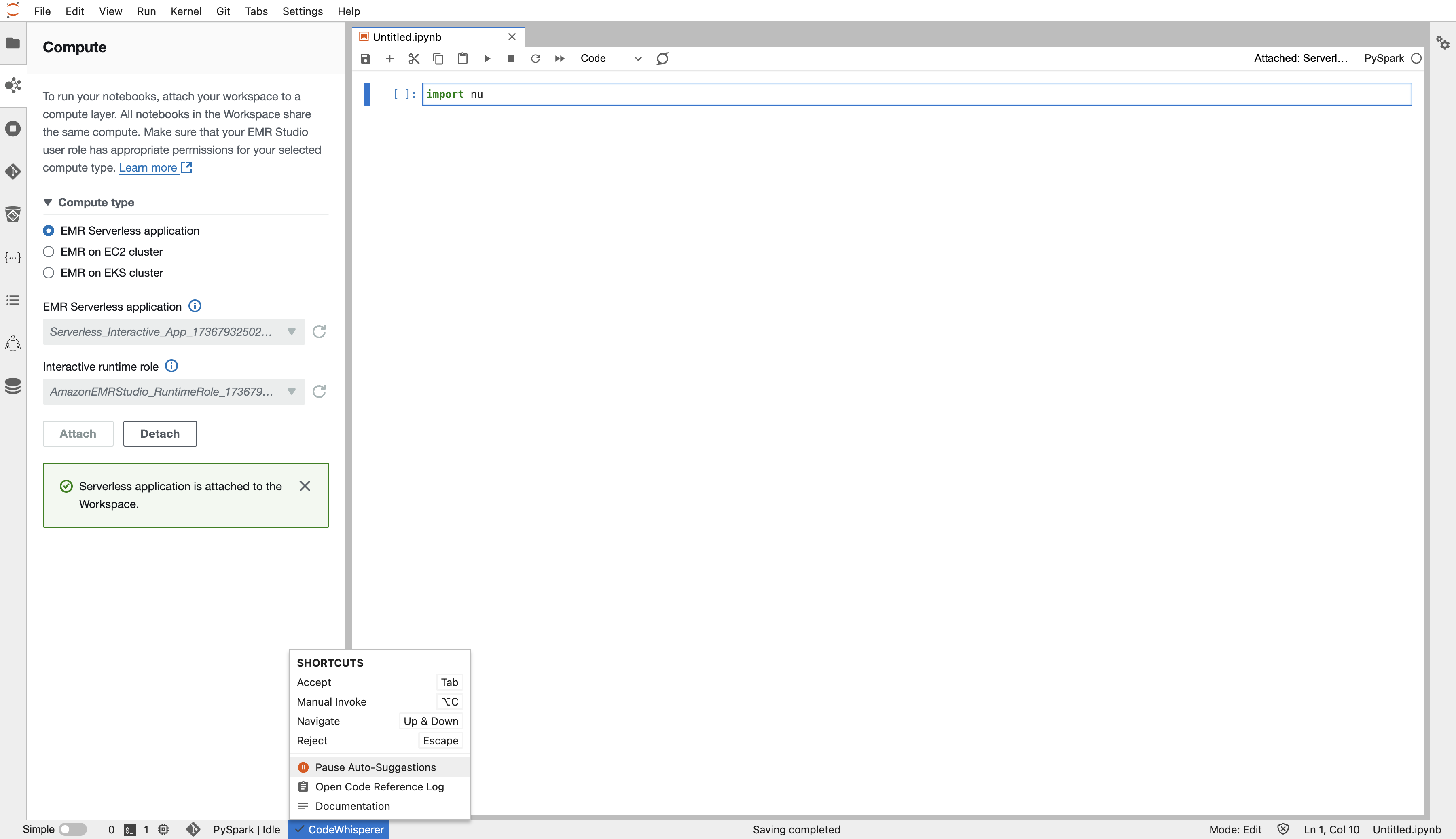The height and width of the screenshot is (839, 1456).
Task: Show info for Interactive runtime role
Action: 171,366
